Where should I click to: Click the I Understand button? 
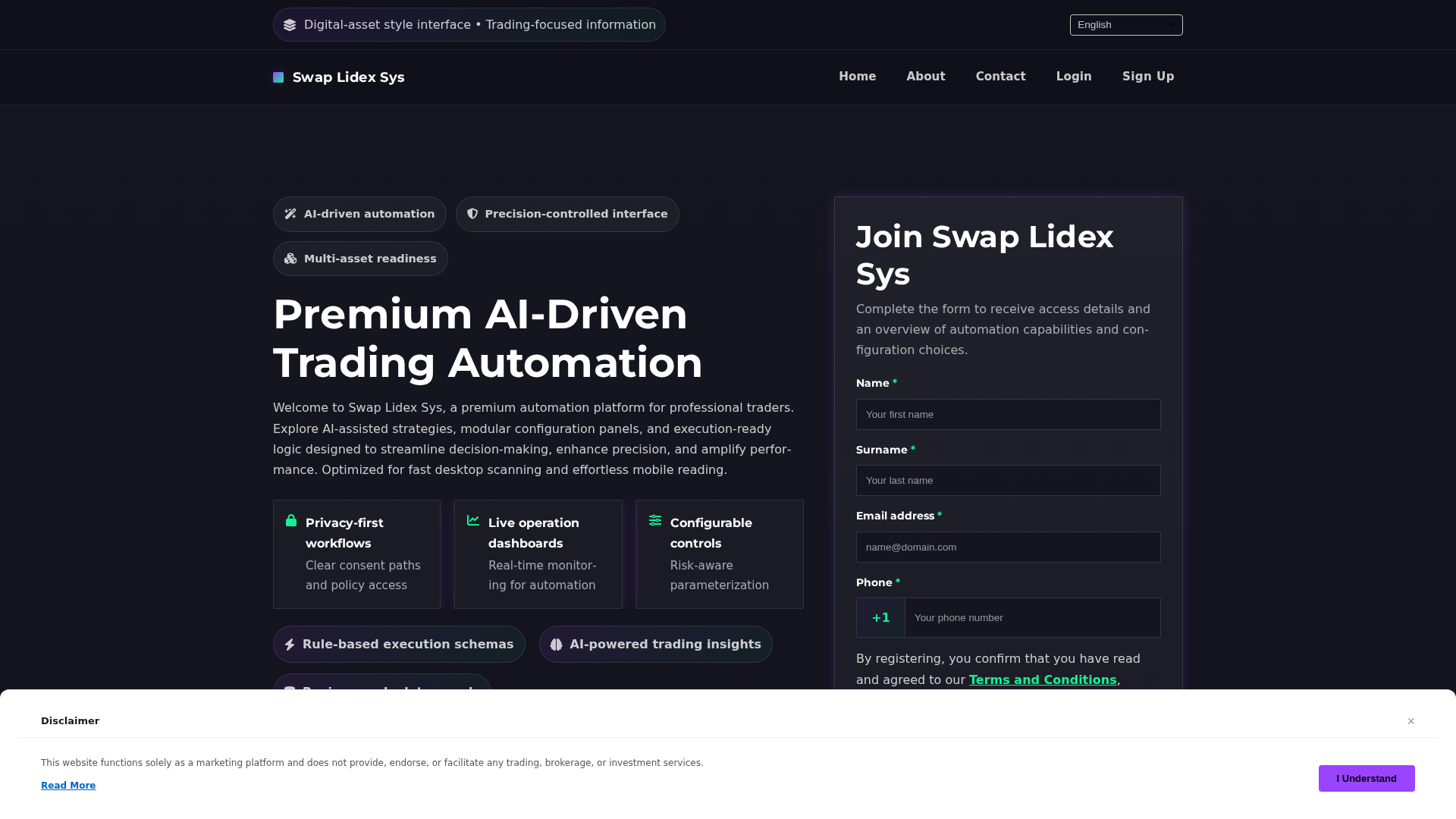[x=1367, y=778]
